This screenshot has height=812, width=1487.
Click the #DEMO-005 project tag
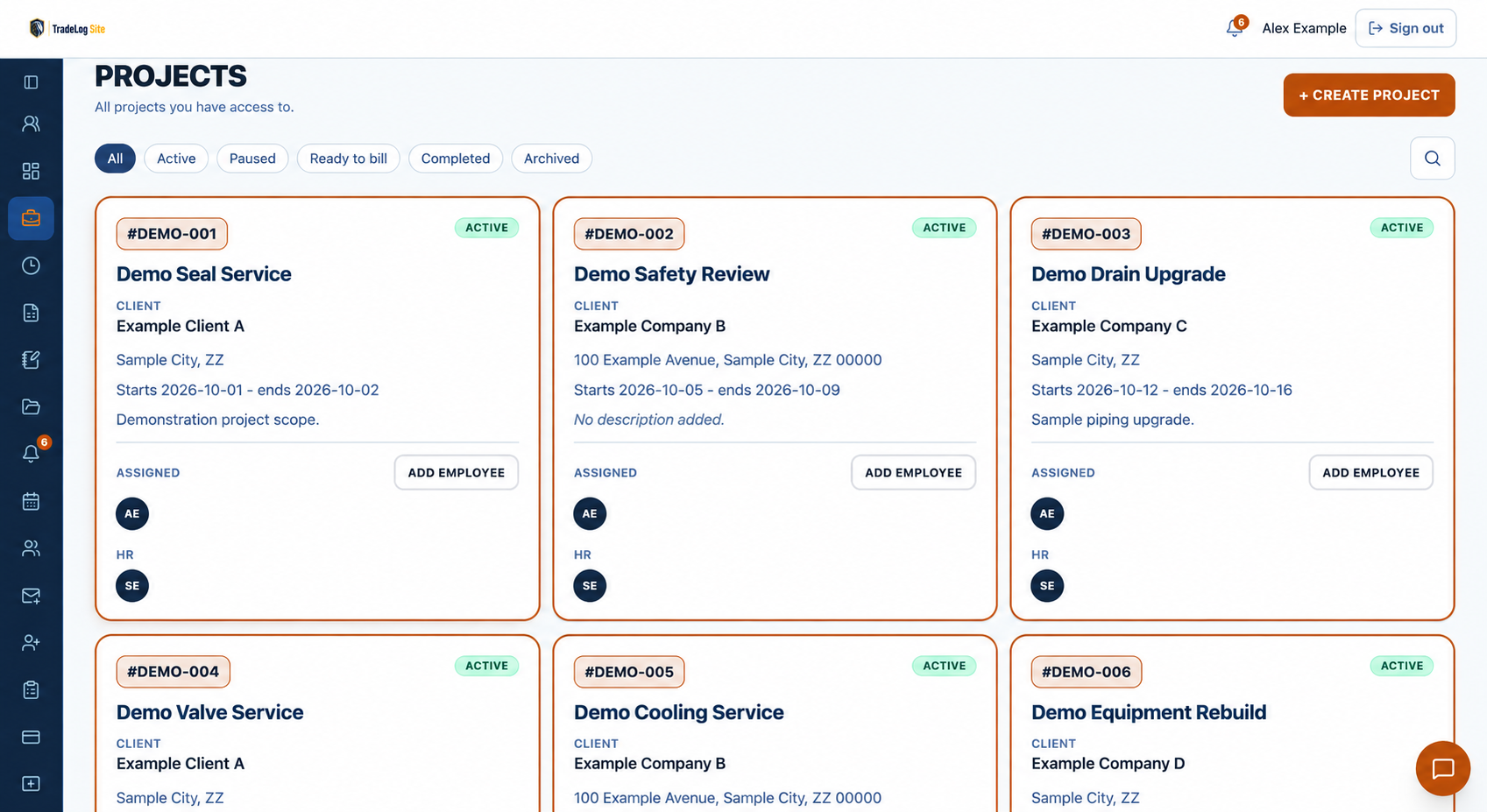click(x=629, y=672)
